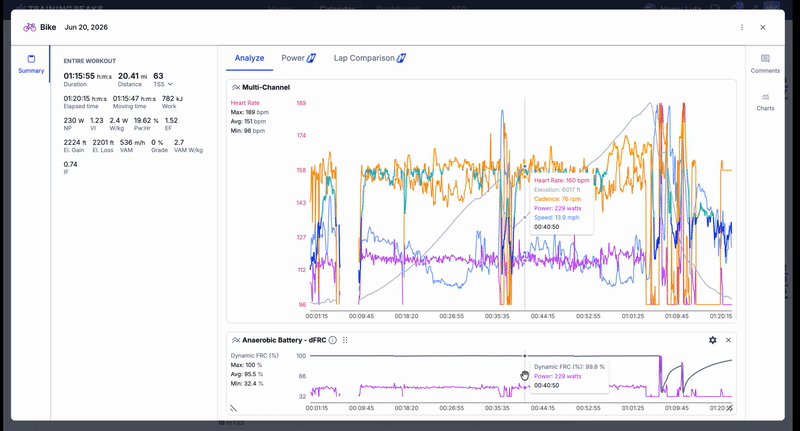This screenshot has width=800, height=431.
Task: Click the Multi-Channel chart title icon
Action: [236, 87]
